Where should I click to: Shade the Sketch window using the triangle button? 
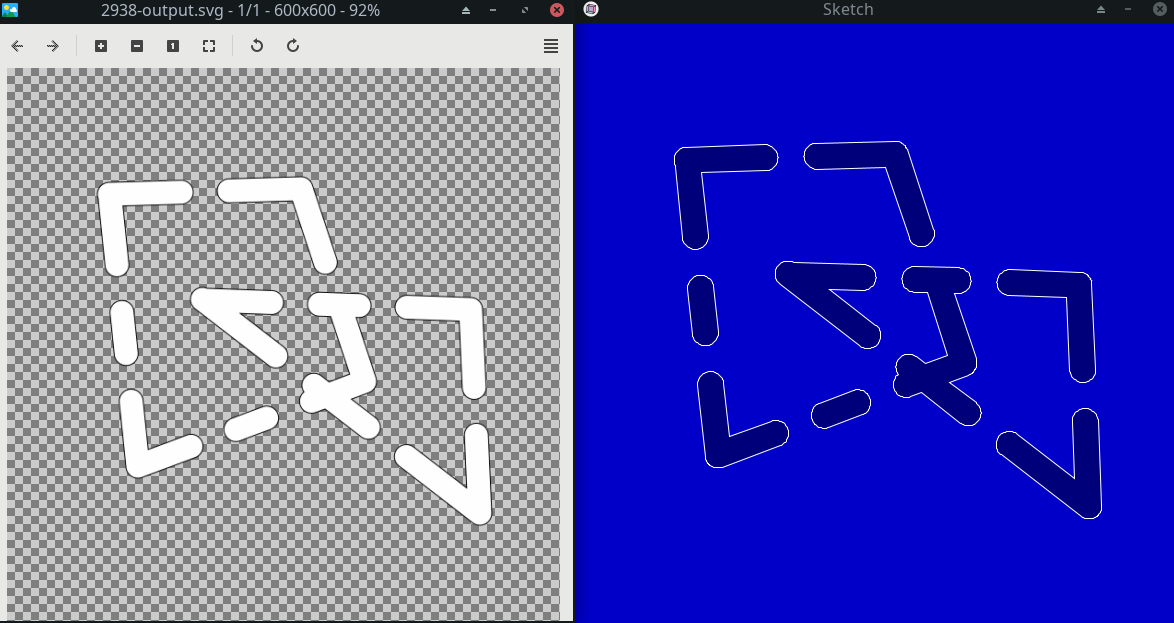tap(1101, 10)
